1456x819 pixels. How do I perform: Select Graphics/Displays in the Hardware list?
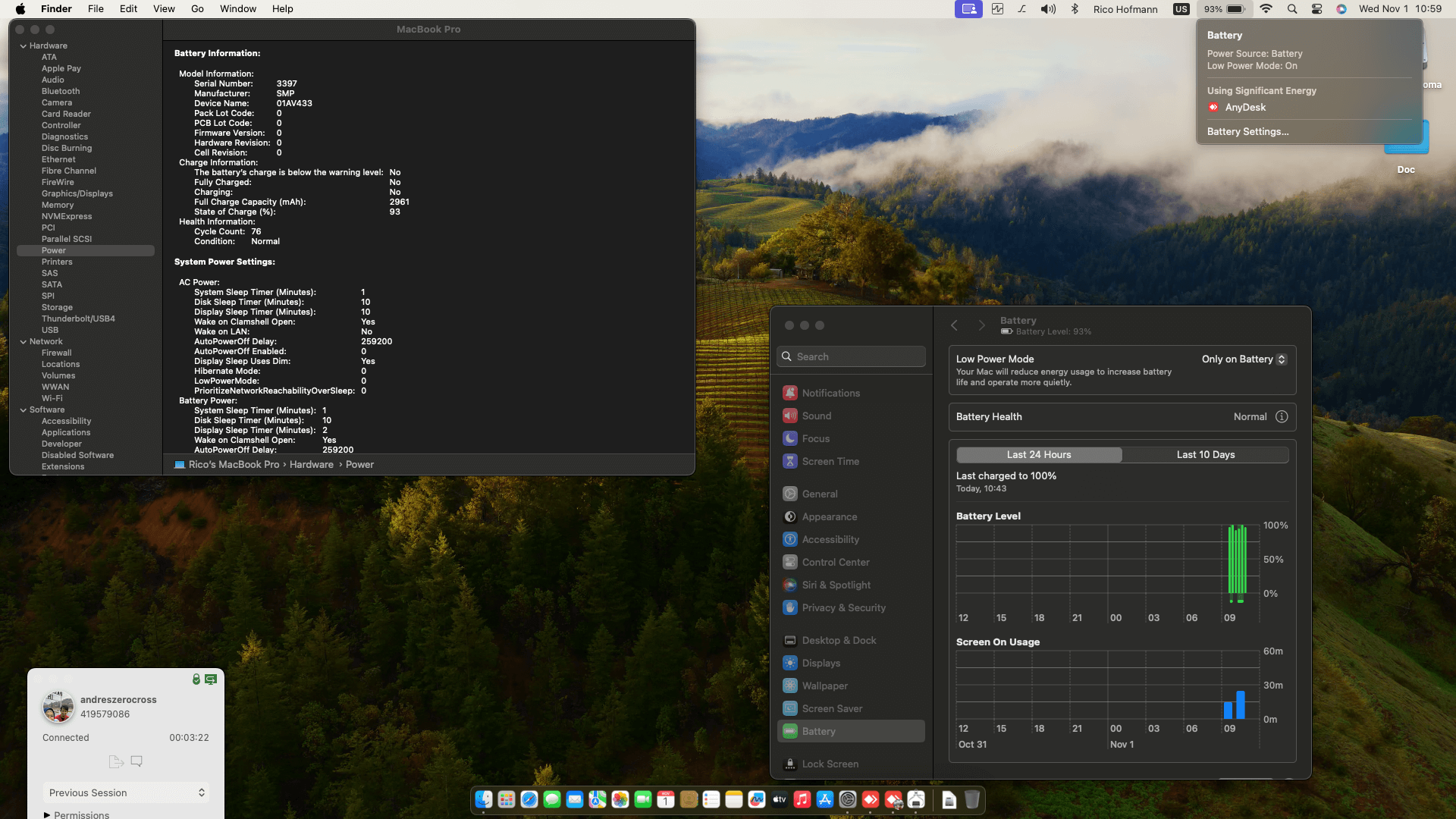point(77,193)
